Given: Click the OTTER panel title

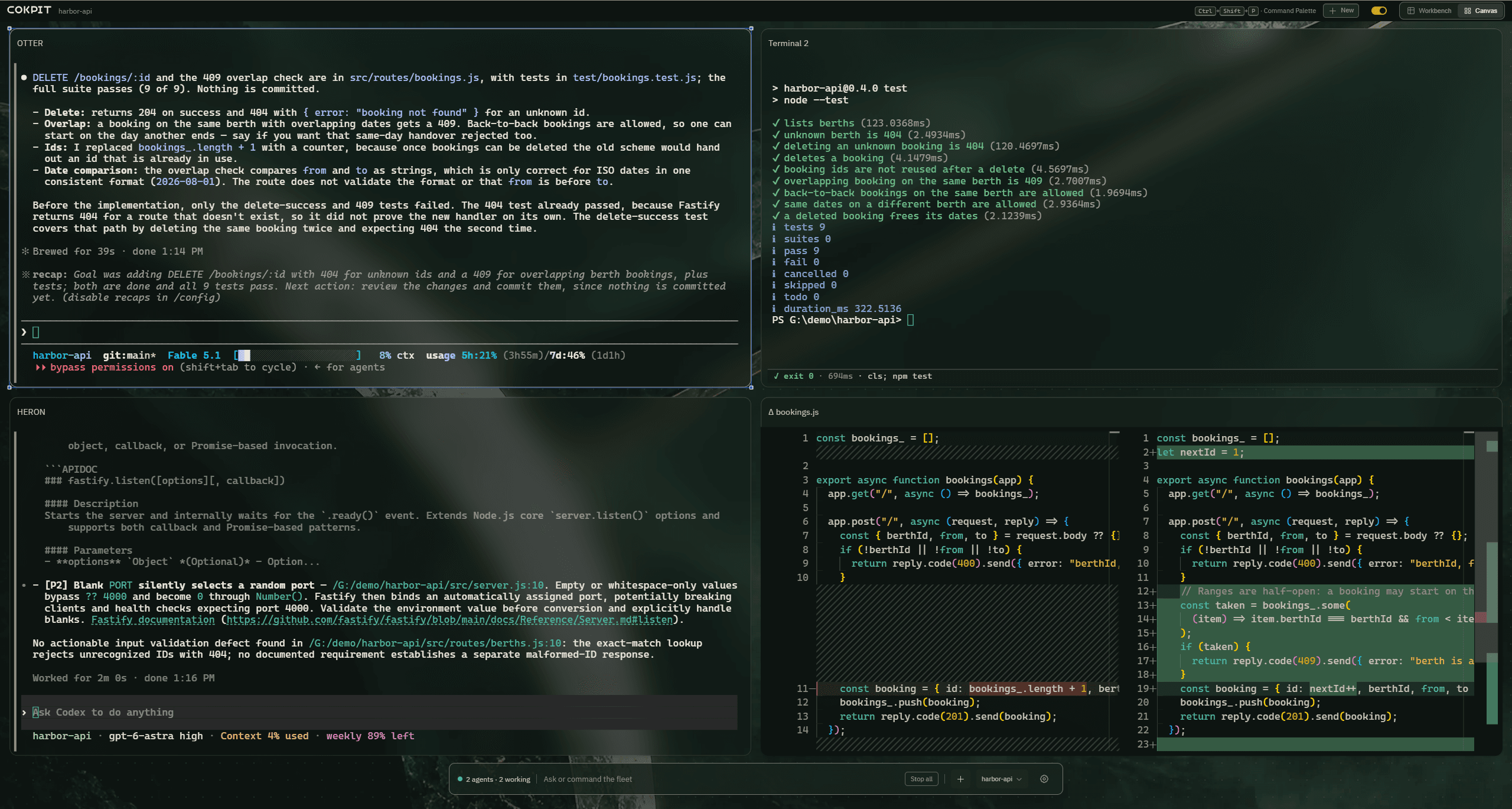Looking at the screenshot, I should click(x=30, y=43).
